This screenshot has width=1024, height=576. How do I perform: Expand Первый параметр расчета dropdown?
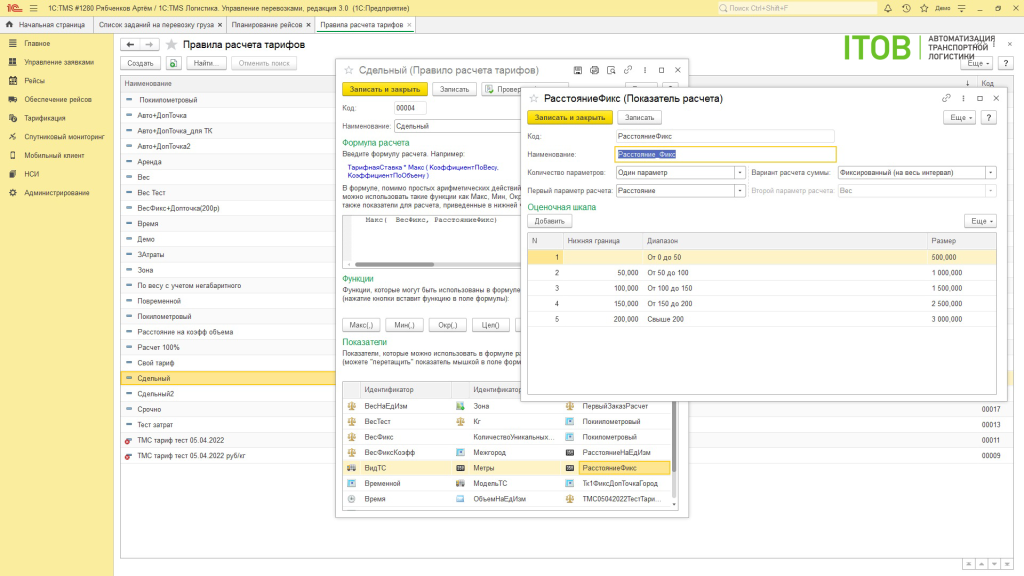pos(739,191)
